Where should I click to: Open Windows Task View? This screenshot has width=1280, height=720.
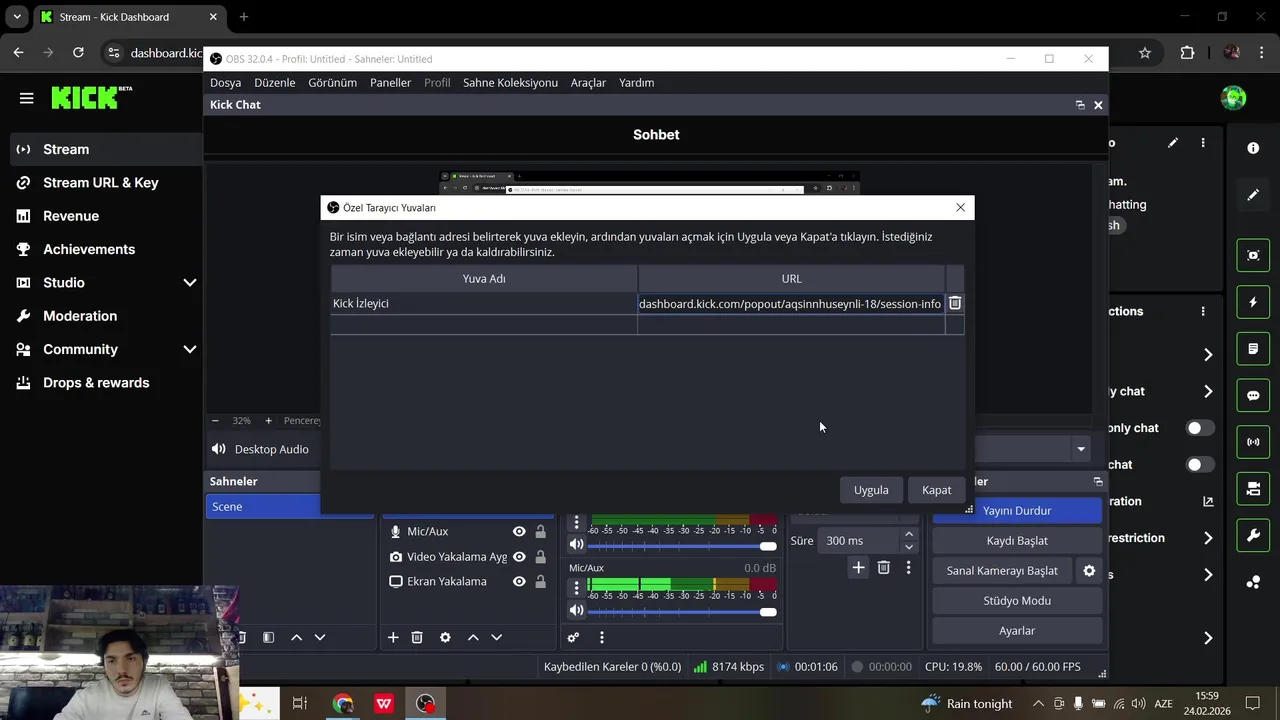[300, 704]
